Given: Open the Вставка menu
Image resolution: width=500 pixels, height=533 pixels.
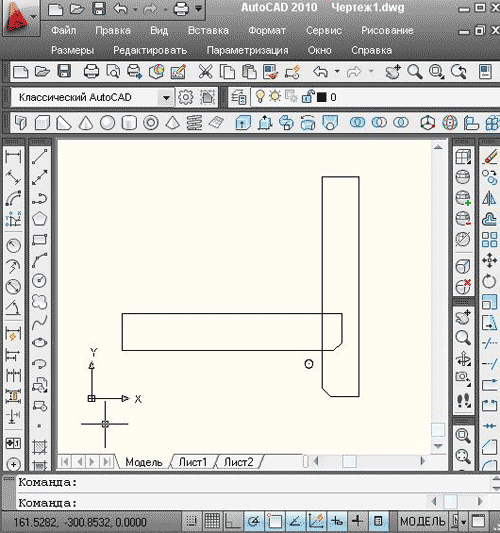Looking at the screenshot, I should pyautogui.click(x=208, y=30).
